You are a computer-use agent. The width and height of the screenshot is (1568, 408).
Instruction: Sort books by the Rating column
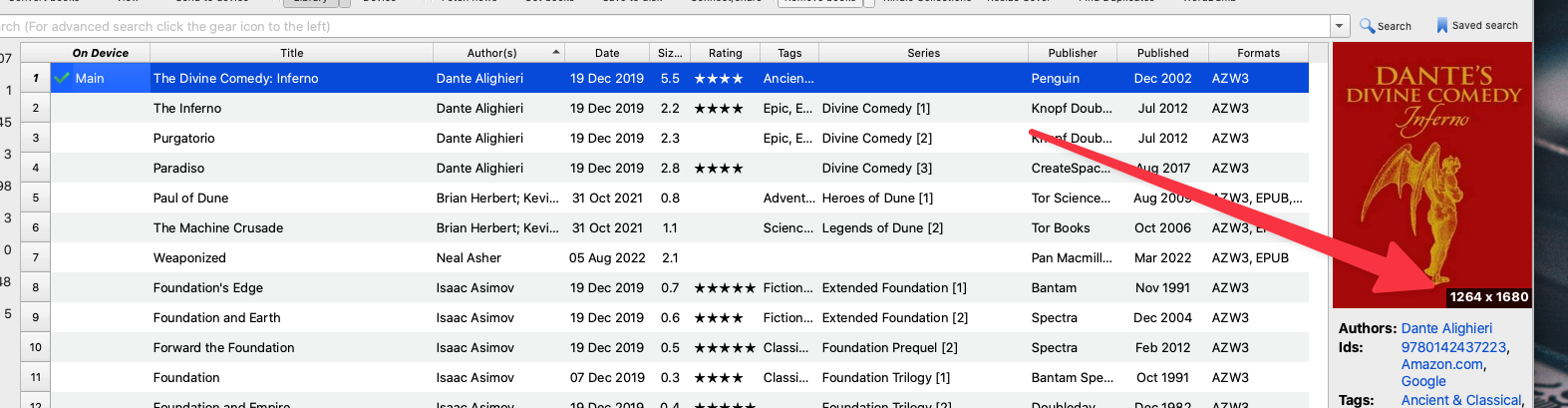pyautogui.click(x=725, y=53)
